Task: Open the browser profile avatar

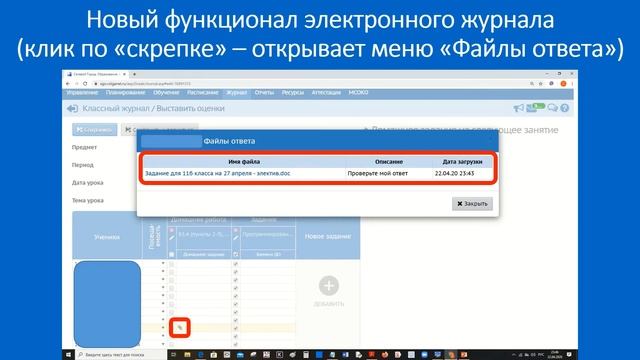Action: 563,84
